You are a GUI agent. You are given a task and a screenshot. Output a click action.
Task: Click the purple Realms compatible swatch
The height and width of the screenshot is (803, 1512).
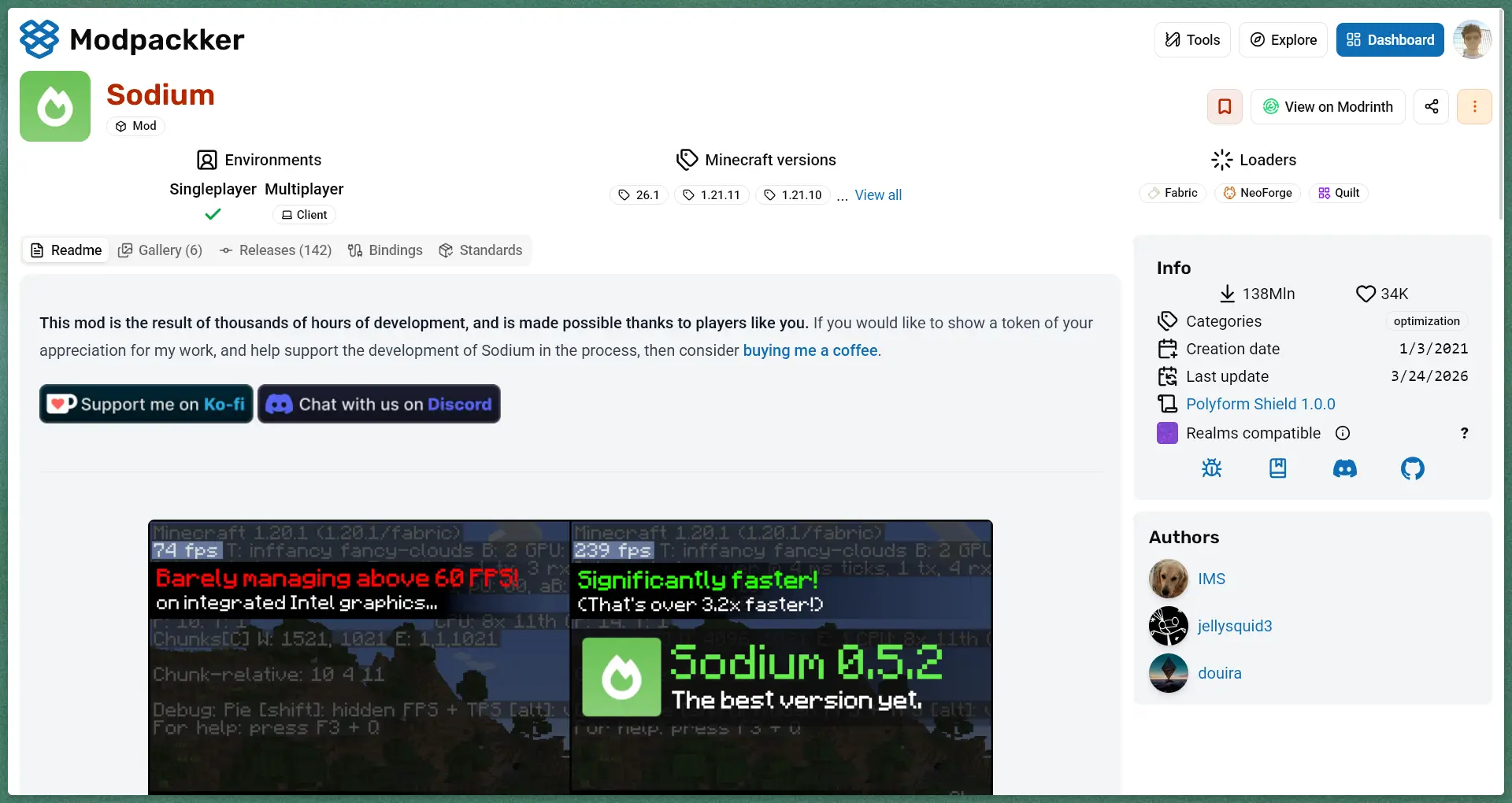[1166, 434]
